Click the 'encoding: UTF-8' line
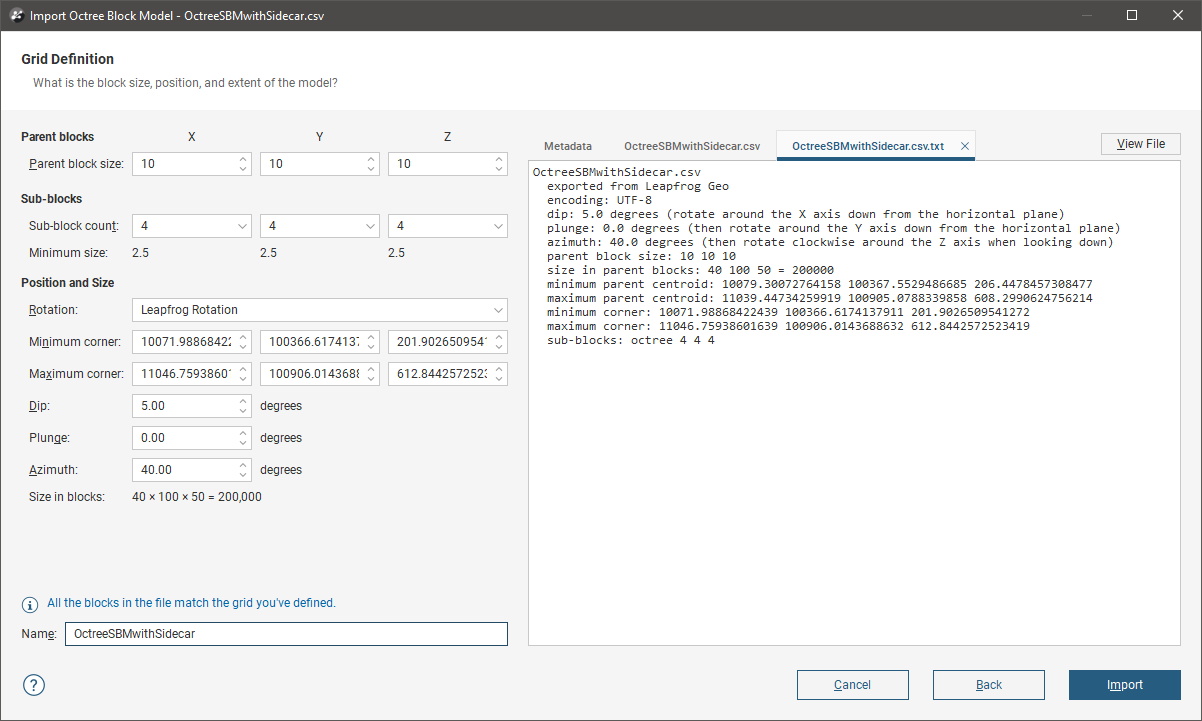The height and width of the screenshot is (721, 1202). point(599,200)
